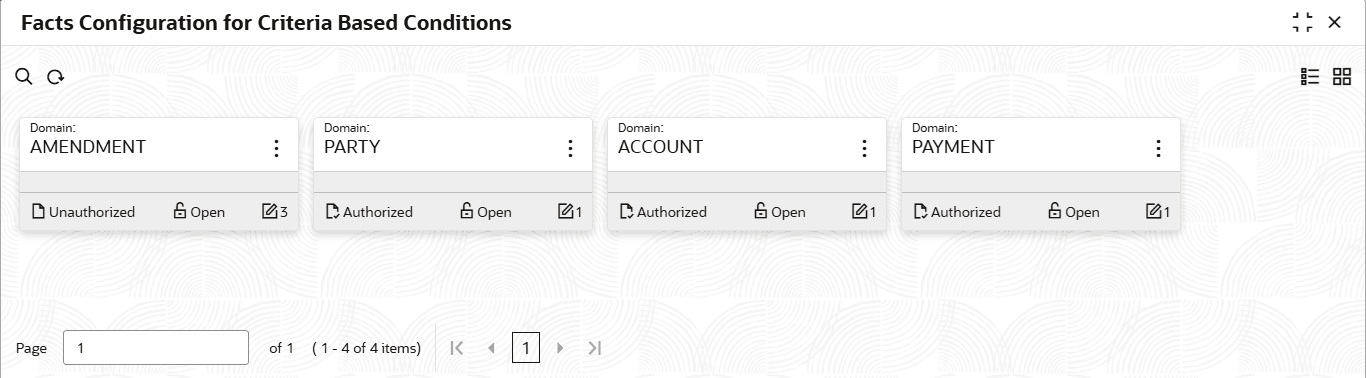
Task: Go to the first page
Action: 457,348
